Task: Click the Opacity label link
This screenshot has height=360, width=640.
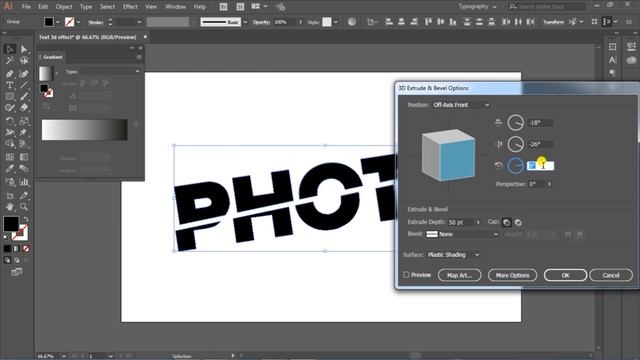Action: click(261, 22)
